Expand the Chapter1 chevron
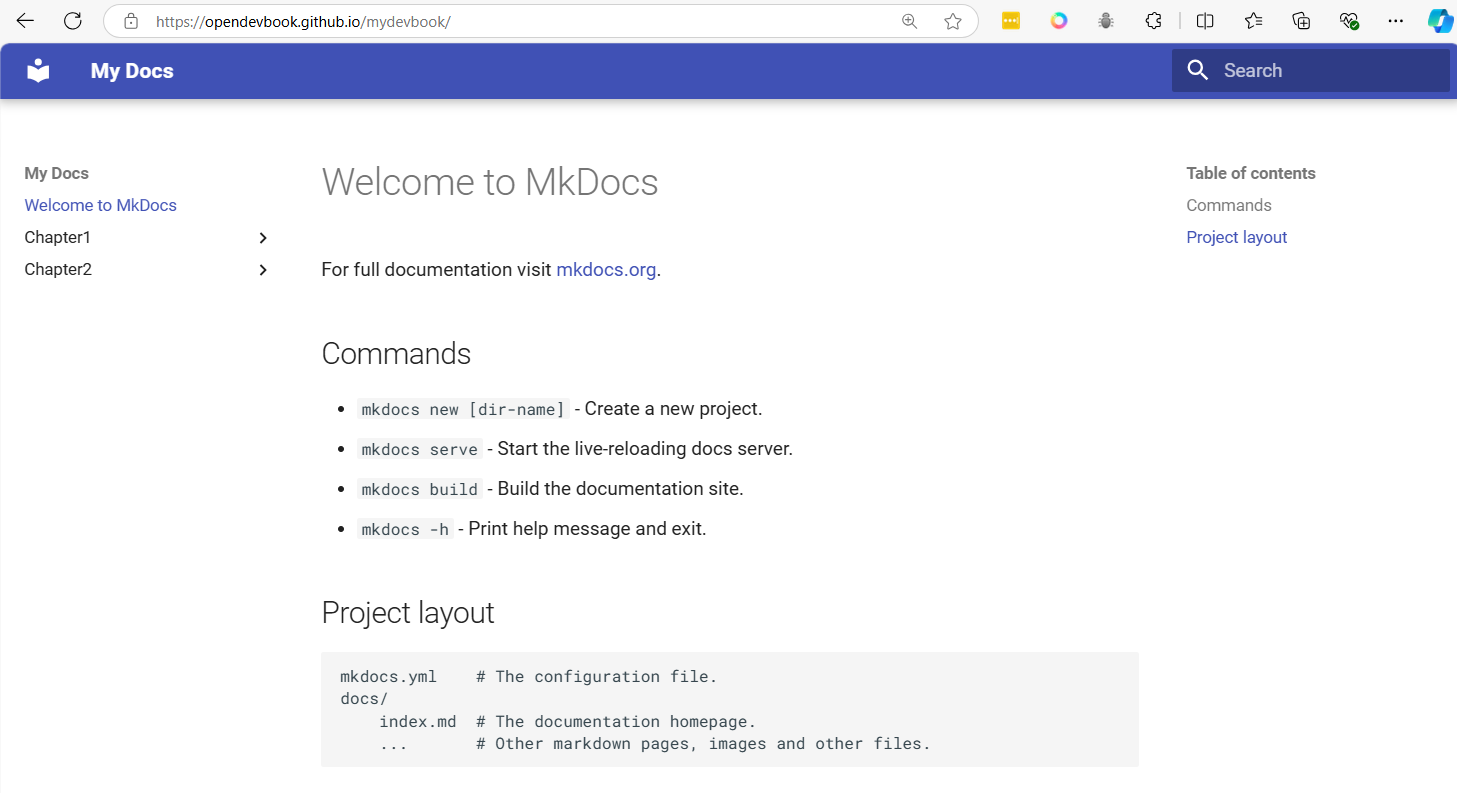 263,238
